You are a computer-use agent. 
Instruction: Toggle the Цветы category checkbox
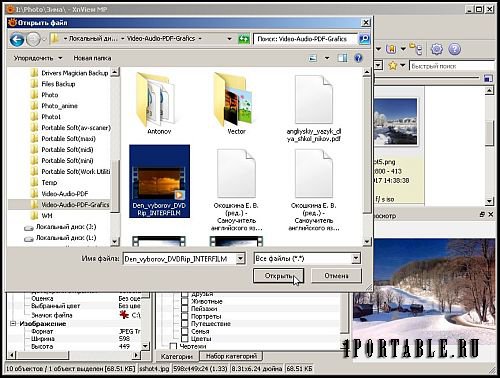coord(185,339)
